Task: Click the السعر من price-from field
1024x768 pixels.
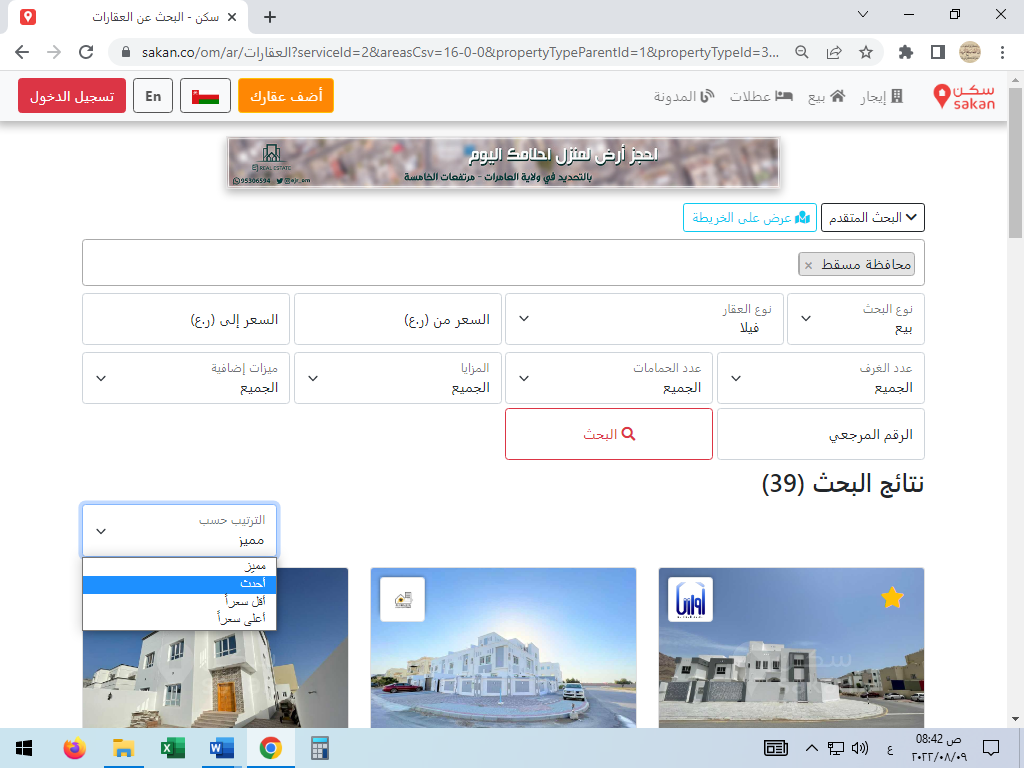Action: [x=398, y=319]
